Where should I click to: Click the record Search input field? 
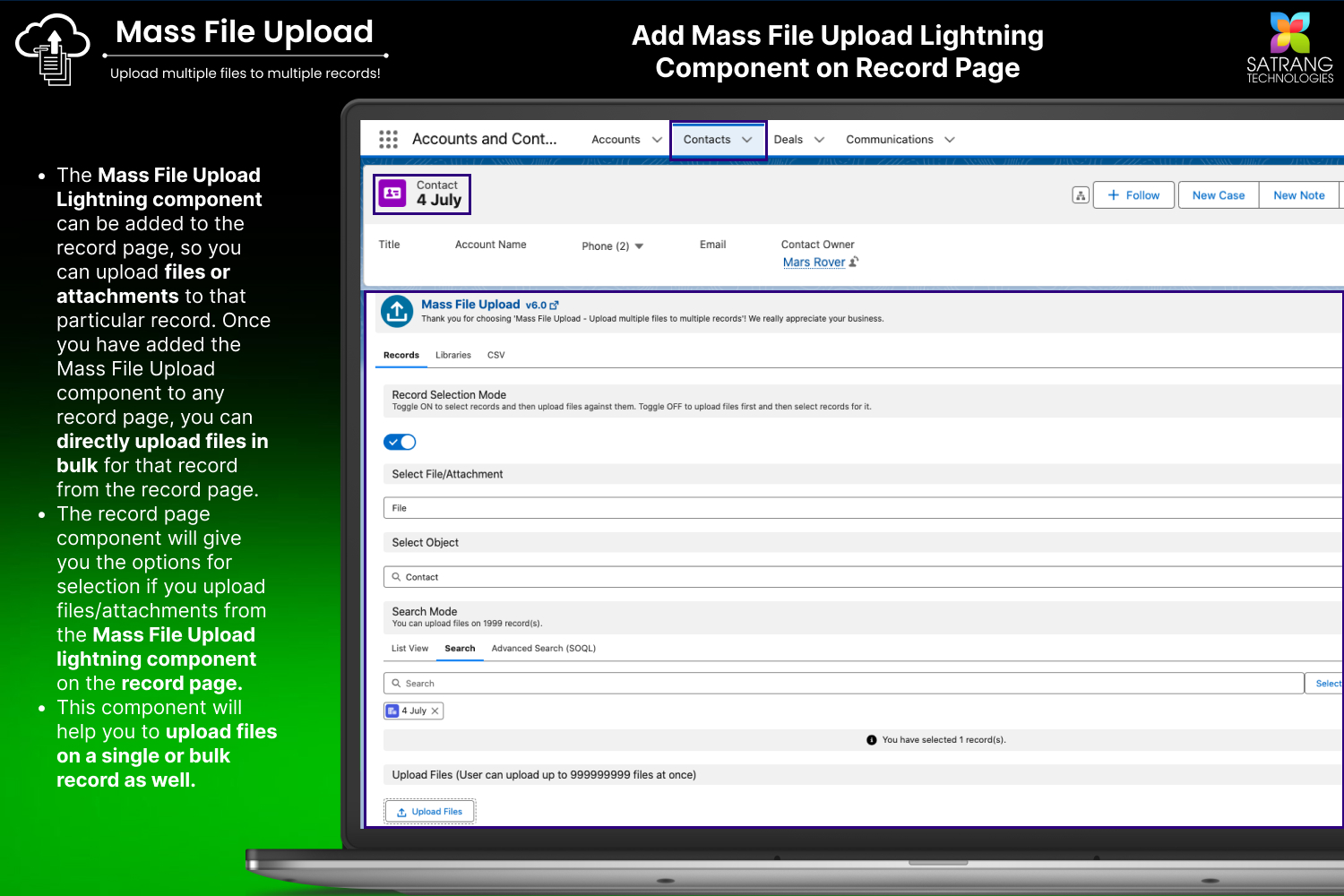(x=842, y=684)
